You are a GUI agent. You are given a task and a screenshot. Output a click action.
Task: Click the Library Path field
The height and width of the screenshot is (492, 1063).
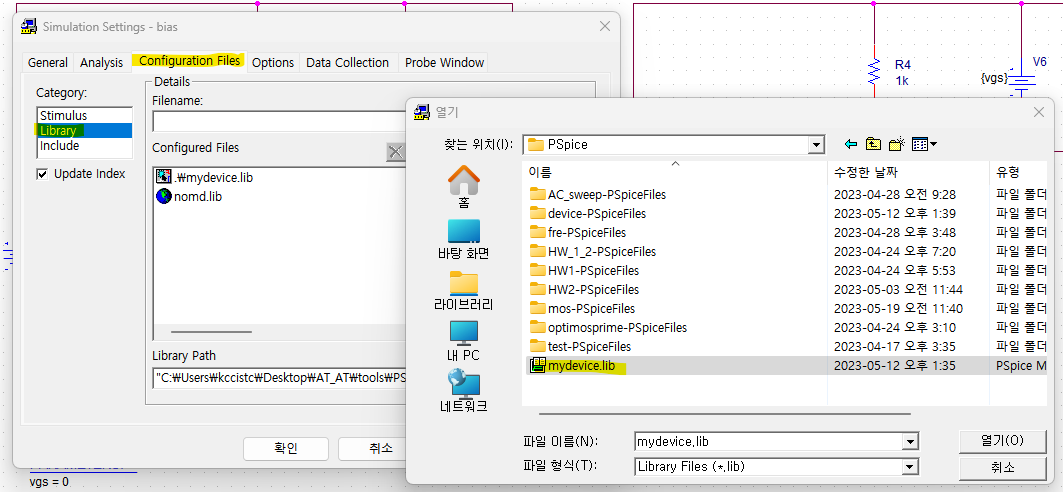point(279,377)
